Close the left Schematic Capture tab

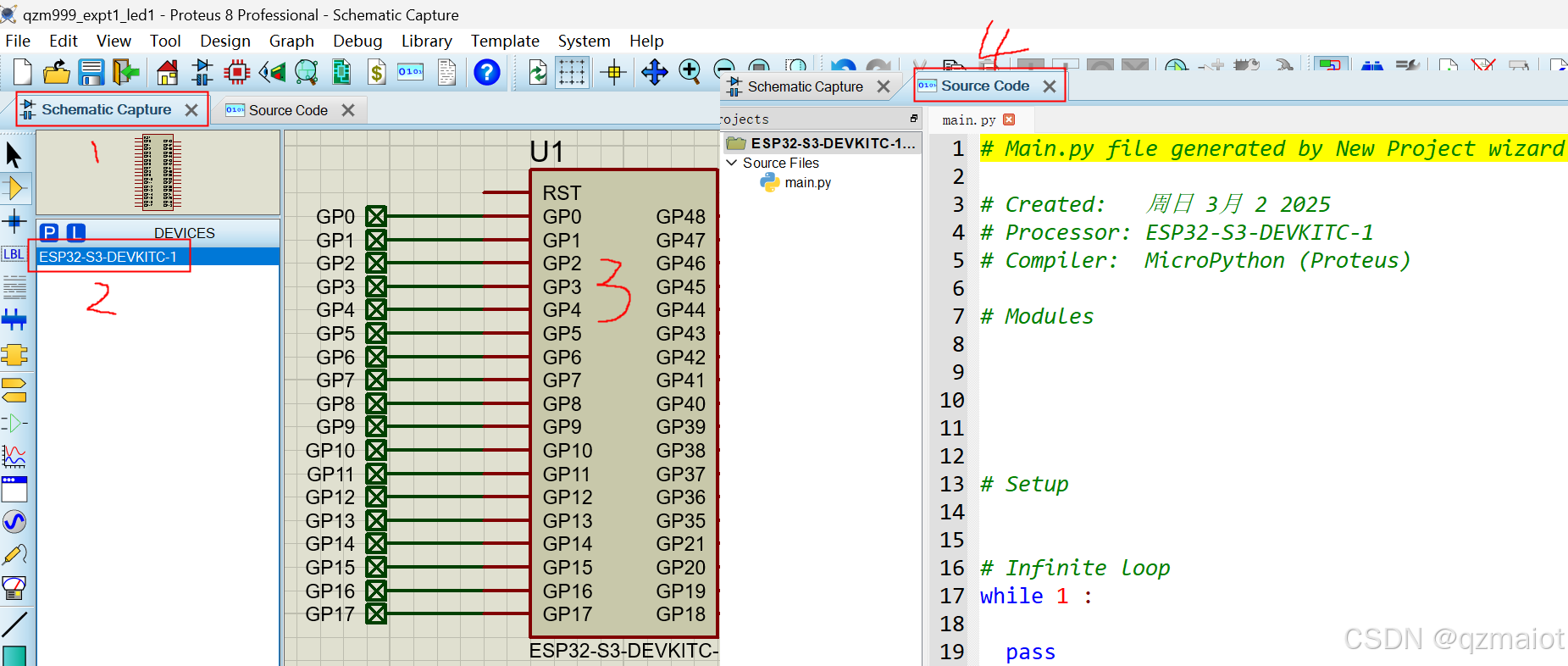pos(191,110)
